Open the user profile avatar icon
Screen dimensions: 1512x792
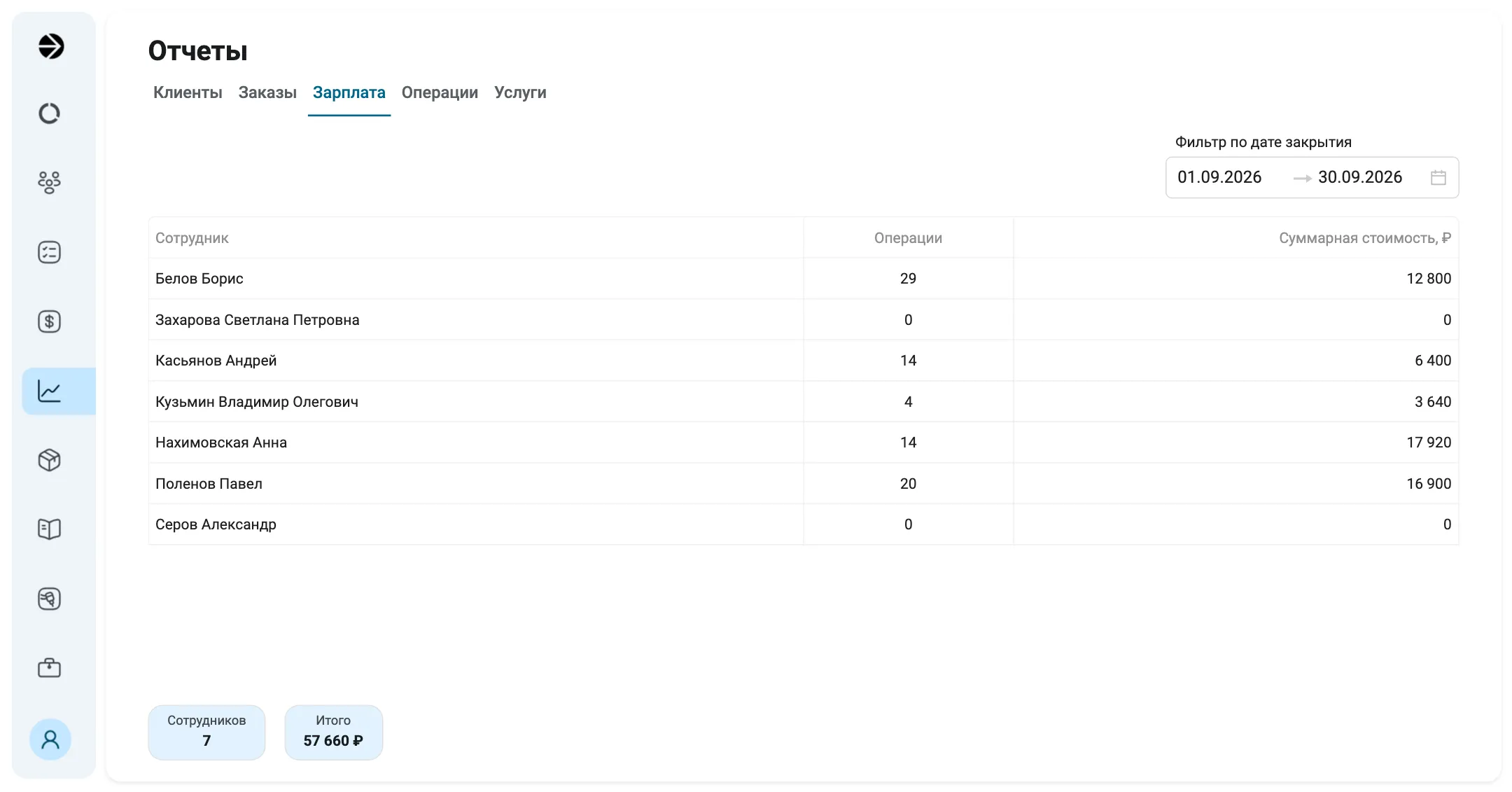(50, 739)
